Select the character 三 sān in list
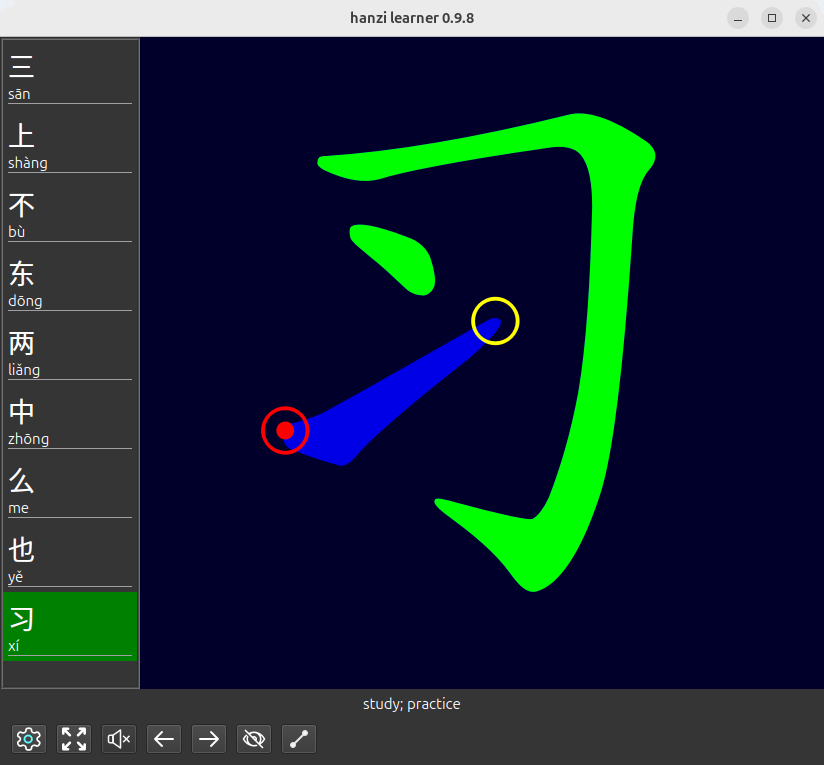Viewport: 824px width, 765px height. (70, 75)
